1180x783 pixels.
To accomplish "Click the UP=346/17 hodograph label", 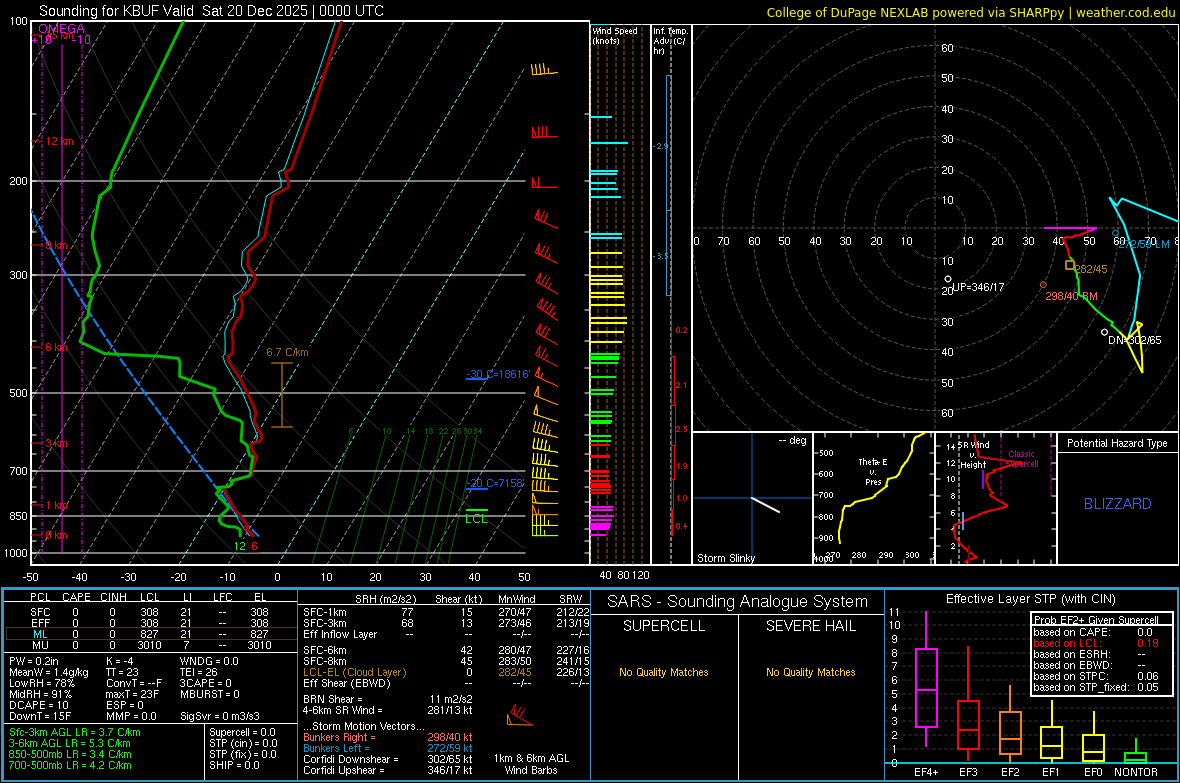I will [x=978, y=287].
